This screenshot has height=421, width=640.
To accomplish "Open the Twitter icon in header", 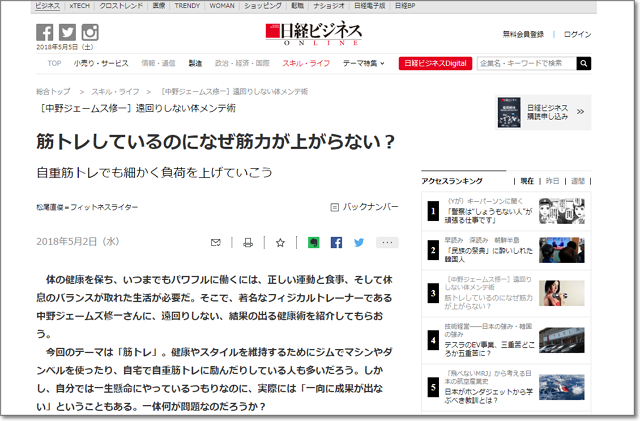I will 67,33.
